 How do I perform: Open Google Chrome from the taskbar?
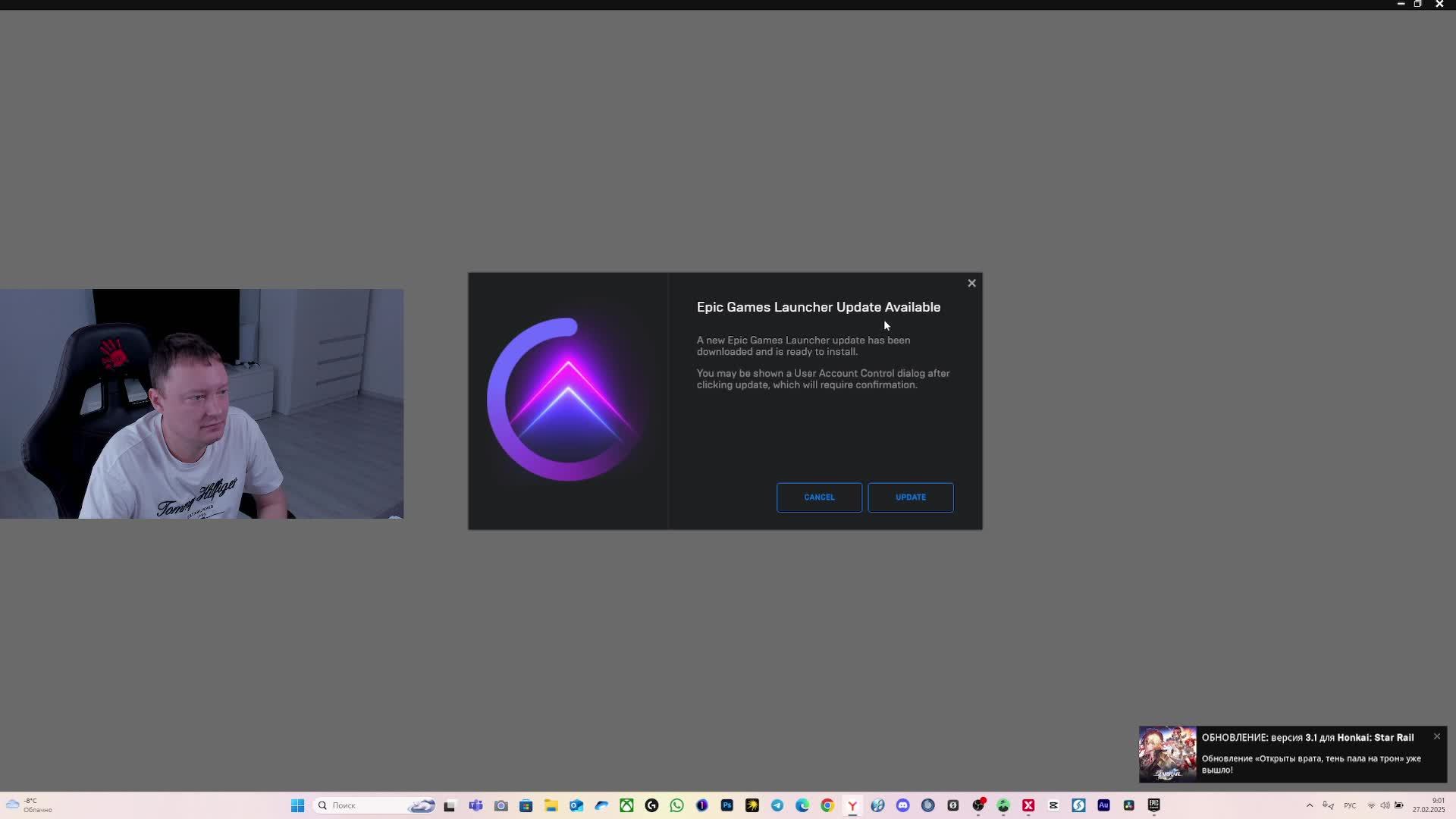[x=827, y=805]
